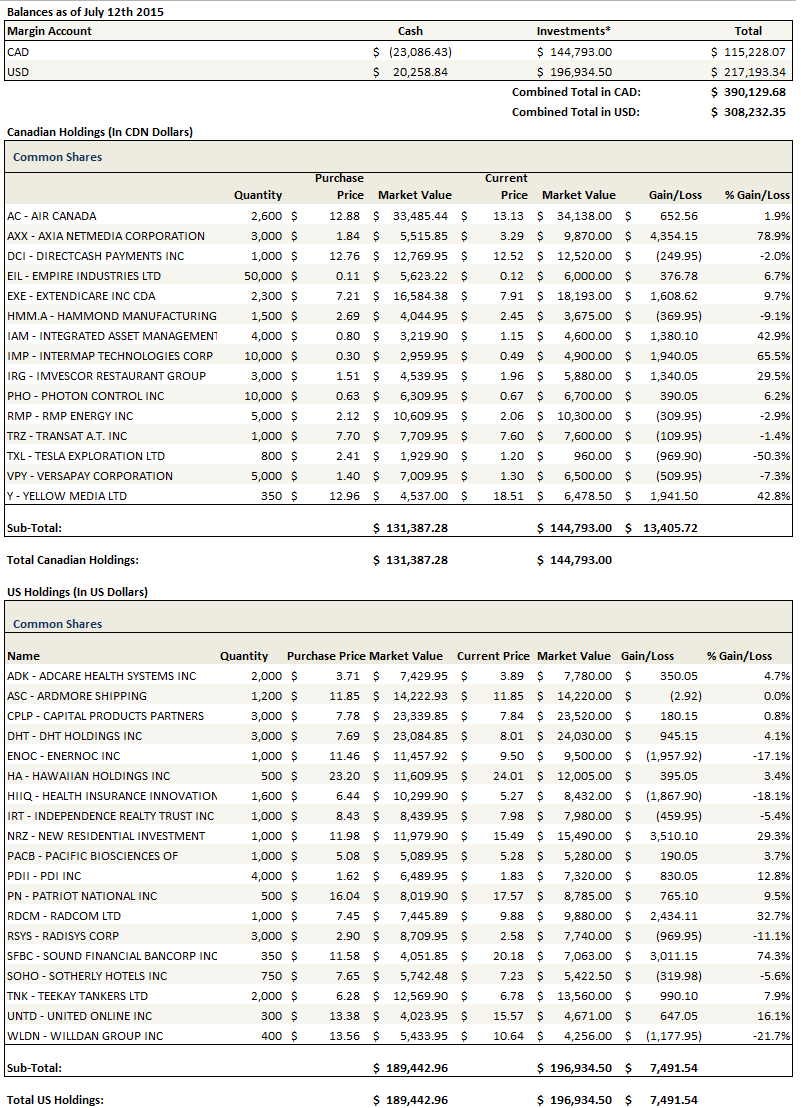
Task: Click the US Holdings (In US Dollars) heading
Action: tap(77, 592)
